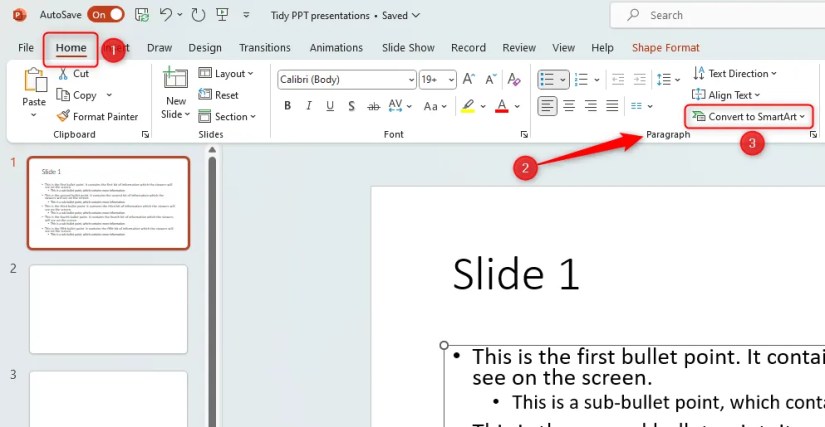Start presentation from beginning icon
825x427 pixels.
222,15
